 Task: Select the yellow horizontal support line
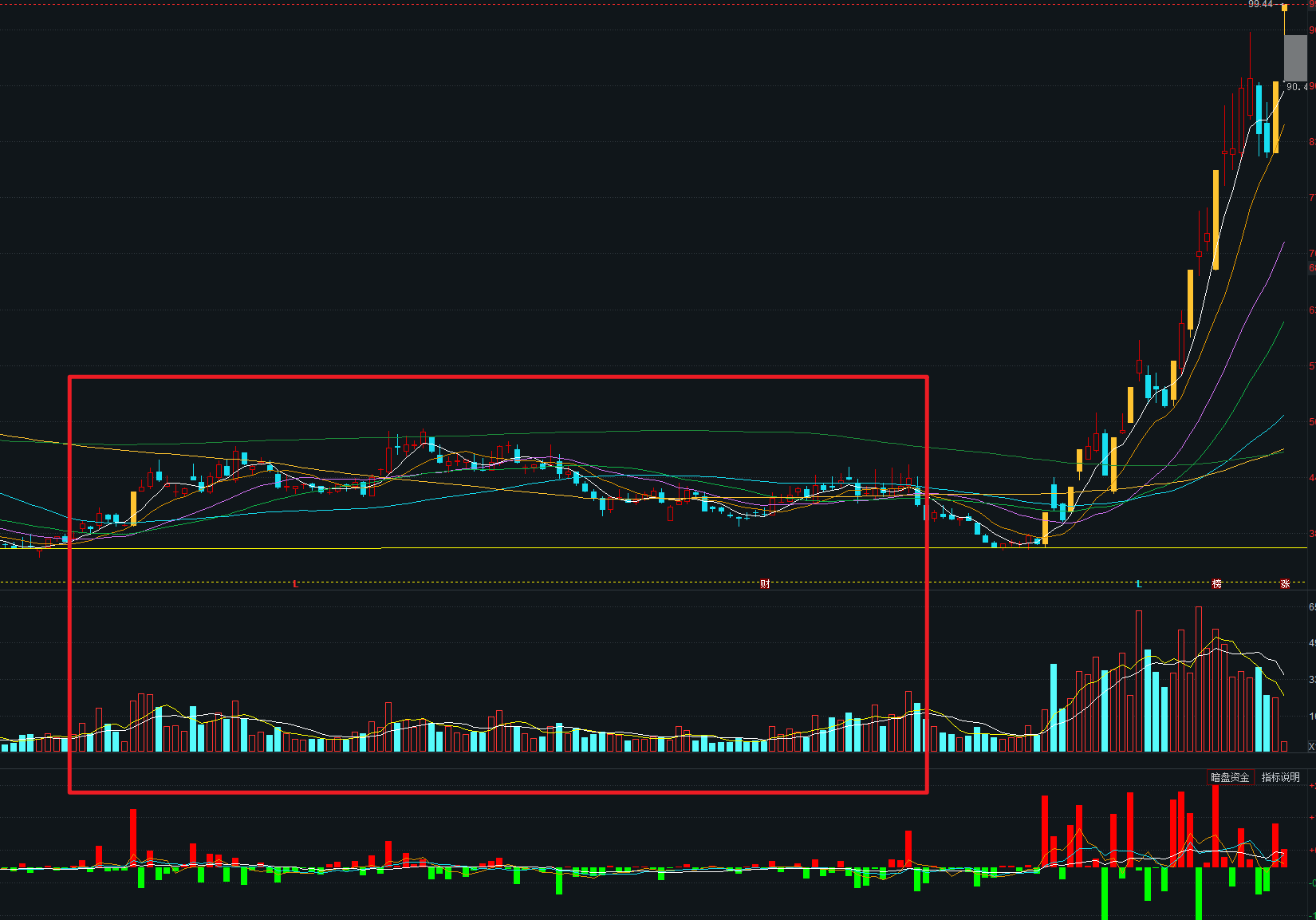(x=558, y=548)
